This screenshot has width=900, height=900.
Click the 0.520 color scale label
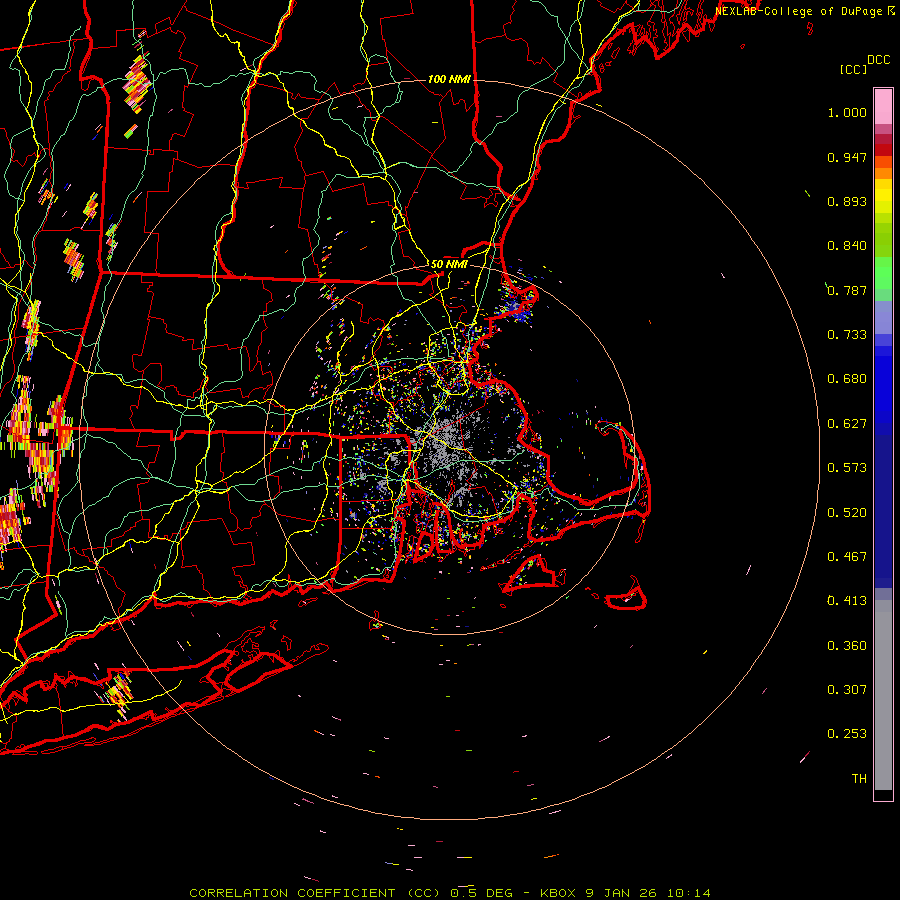(x=847, y=513)
